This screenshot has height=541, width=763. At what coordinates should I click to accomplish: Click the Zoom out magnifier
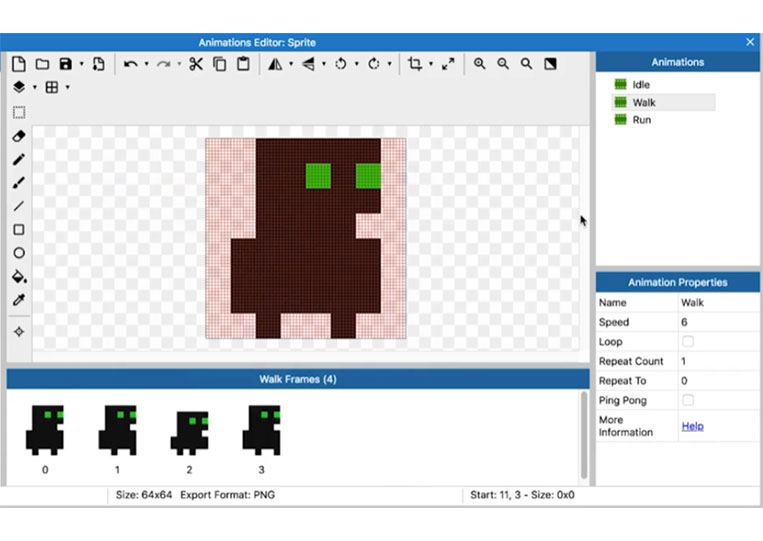click(503, 64)
